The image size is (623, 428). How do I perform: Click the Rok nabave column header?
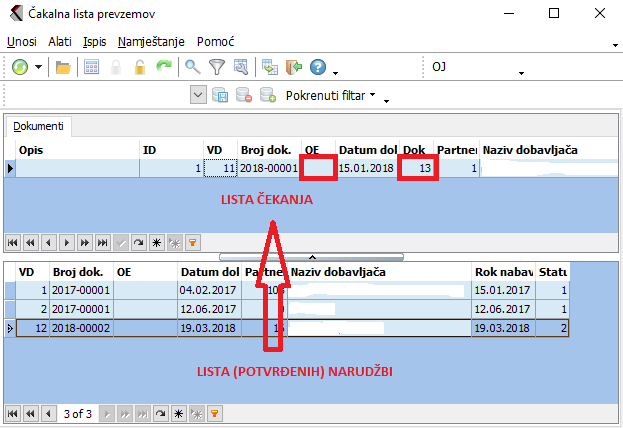tap(502, 272)
